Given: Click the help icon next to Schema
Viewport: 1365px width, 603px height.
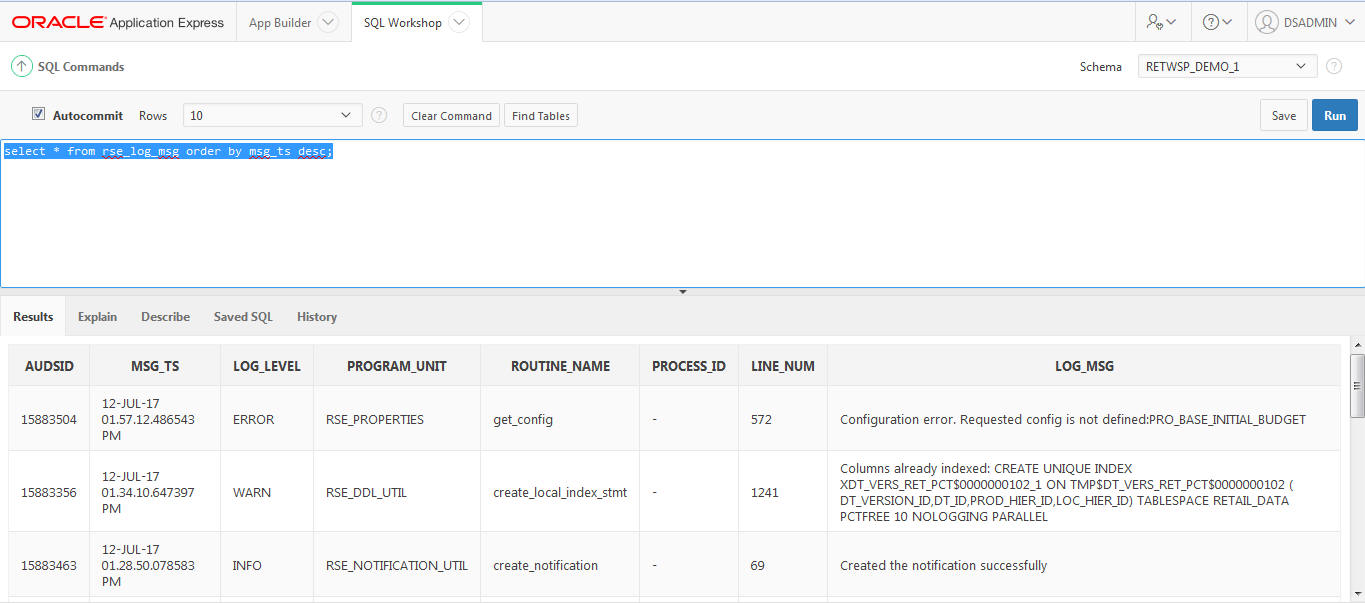Looking at the screenshot, I should click(1334, 66).
